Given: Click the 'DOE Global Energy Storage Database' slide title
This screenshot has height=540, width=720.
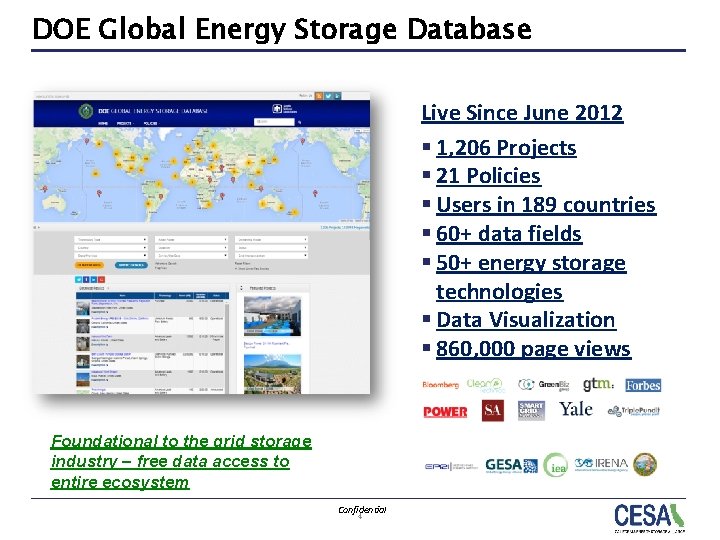Looking at the screenshot, I should [282, 29].
